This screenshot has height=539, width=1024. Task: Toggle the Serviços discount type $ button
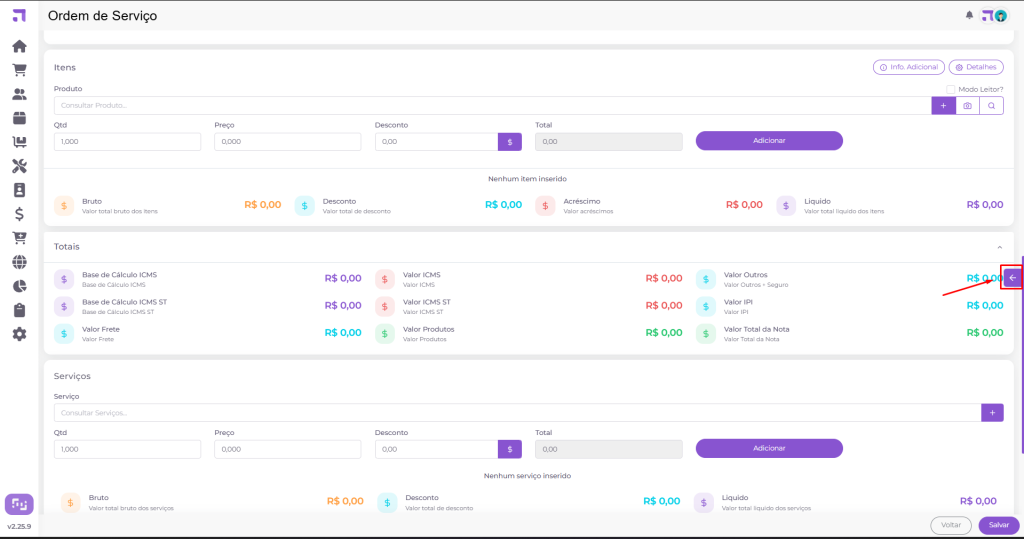510,449
